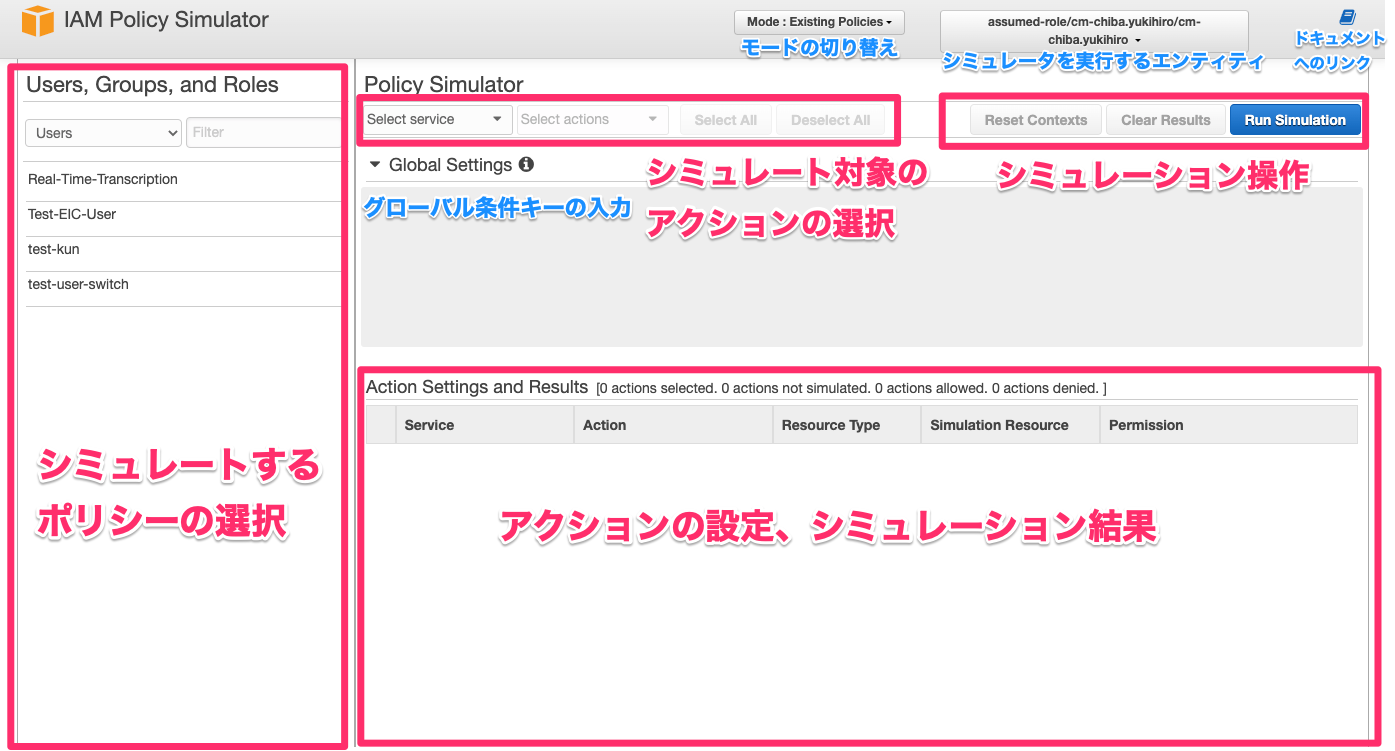Collapse the Global Settings section
Viewport: 1395px width, 751px height.
pyautogui.click(x=375, y=165)
